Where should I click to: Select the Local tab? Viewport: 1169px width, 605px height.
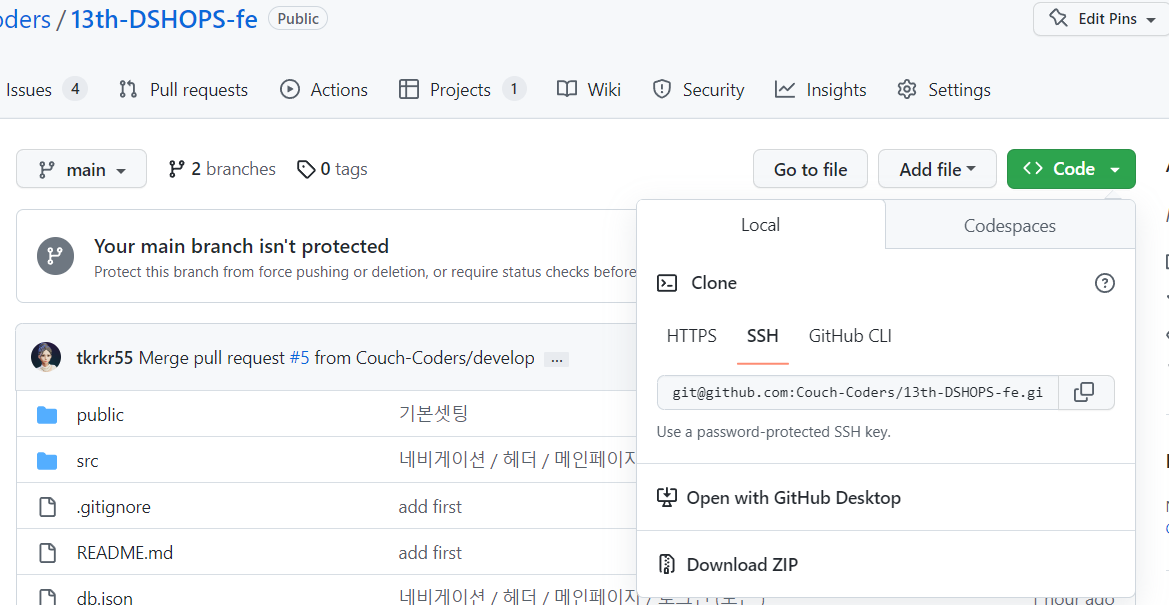[760, 225]
